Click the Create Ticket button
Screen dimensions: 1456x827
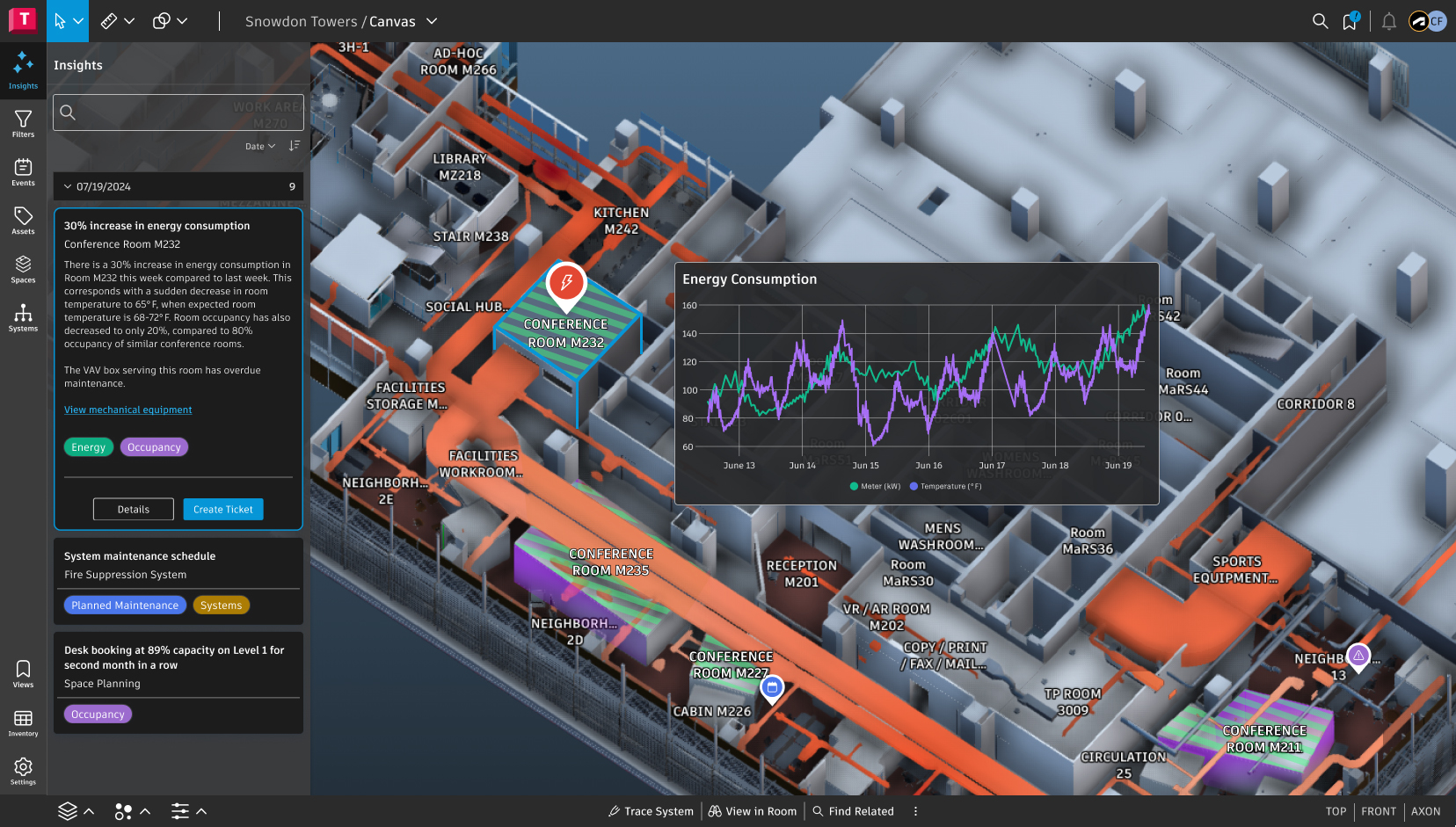[x=223, y=510]
